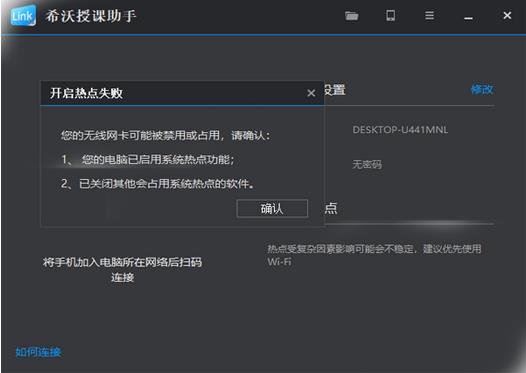Click the hotspot instability Wi-Fi notice
The width and height of the screenshot is (526, 373).
coord(374,255)
